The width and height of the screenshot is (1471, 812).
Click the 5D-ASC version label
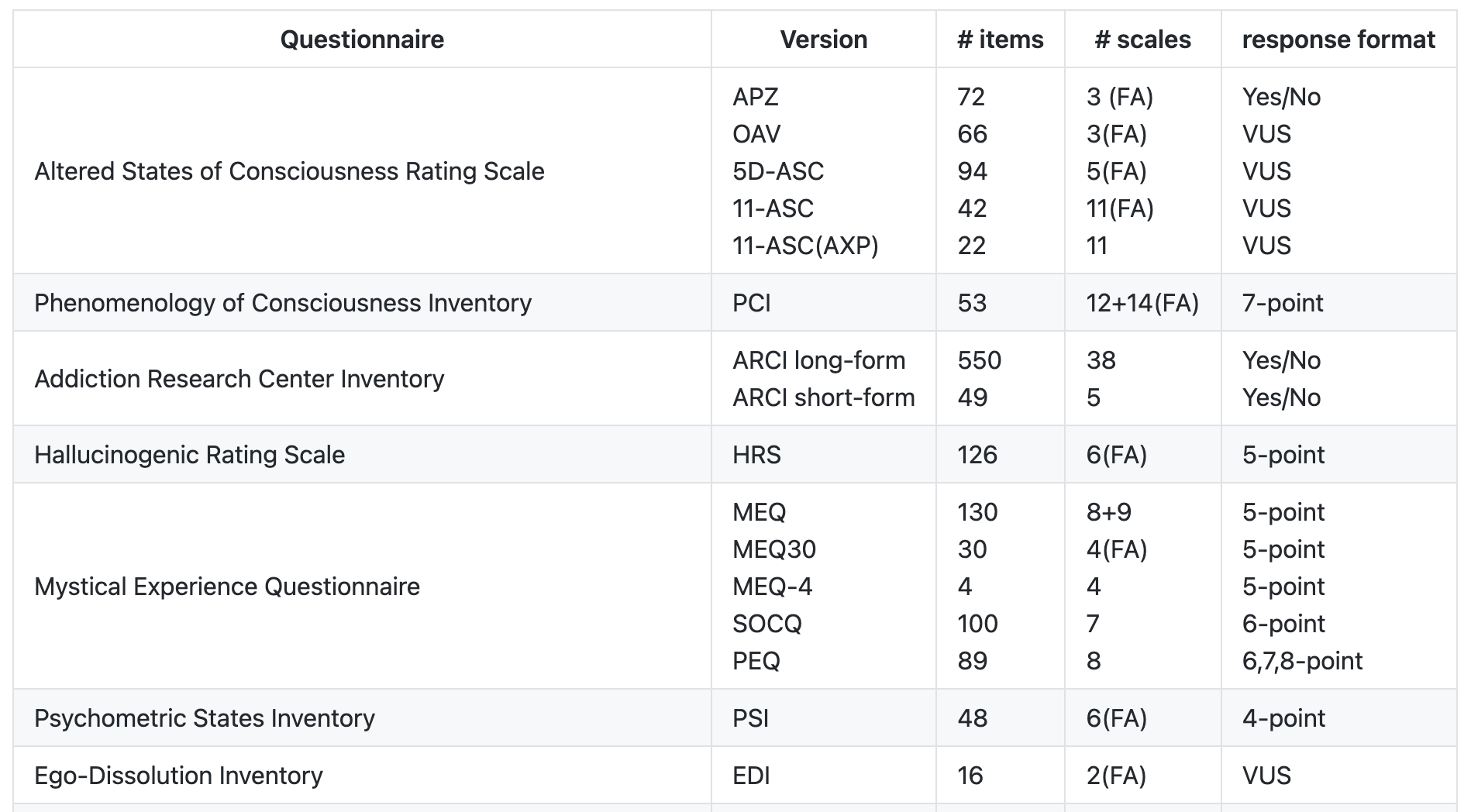click(778, 171)
